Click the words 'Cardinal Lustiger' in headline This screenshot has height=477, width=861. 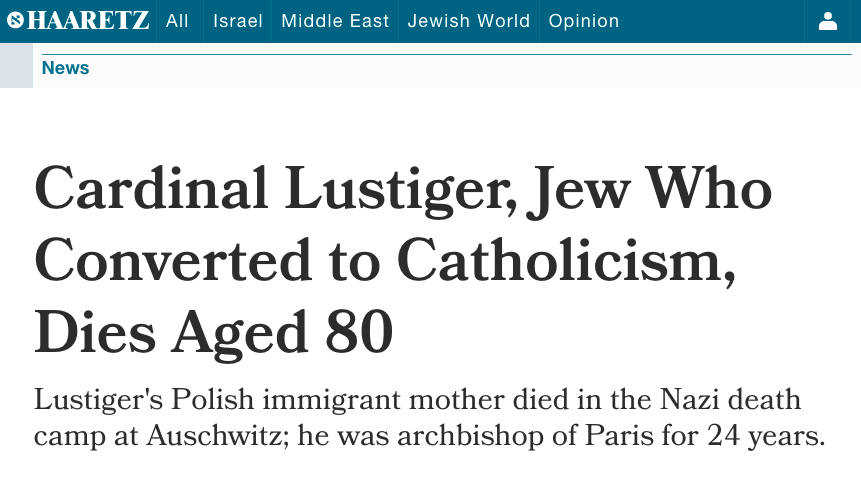point(268,189)
